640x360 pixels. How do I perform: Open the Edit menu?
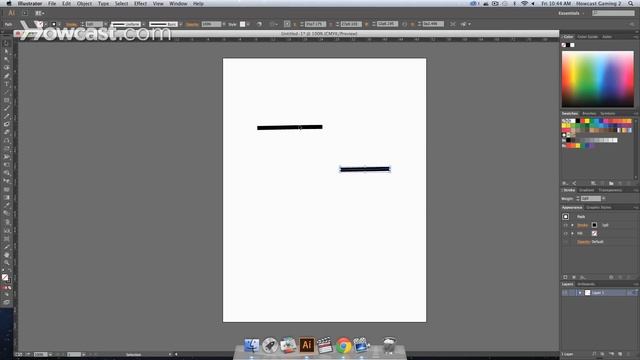tap(67, 3)
